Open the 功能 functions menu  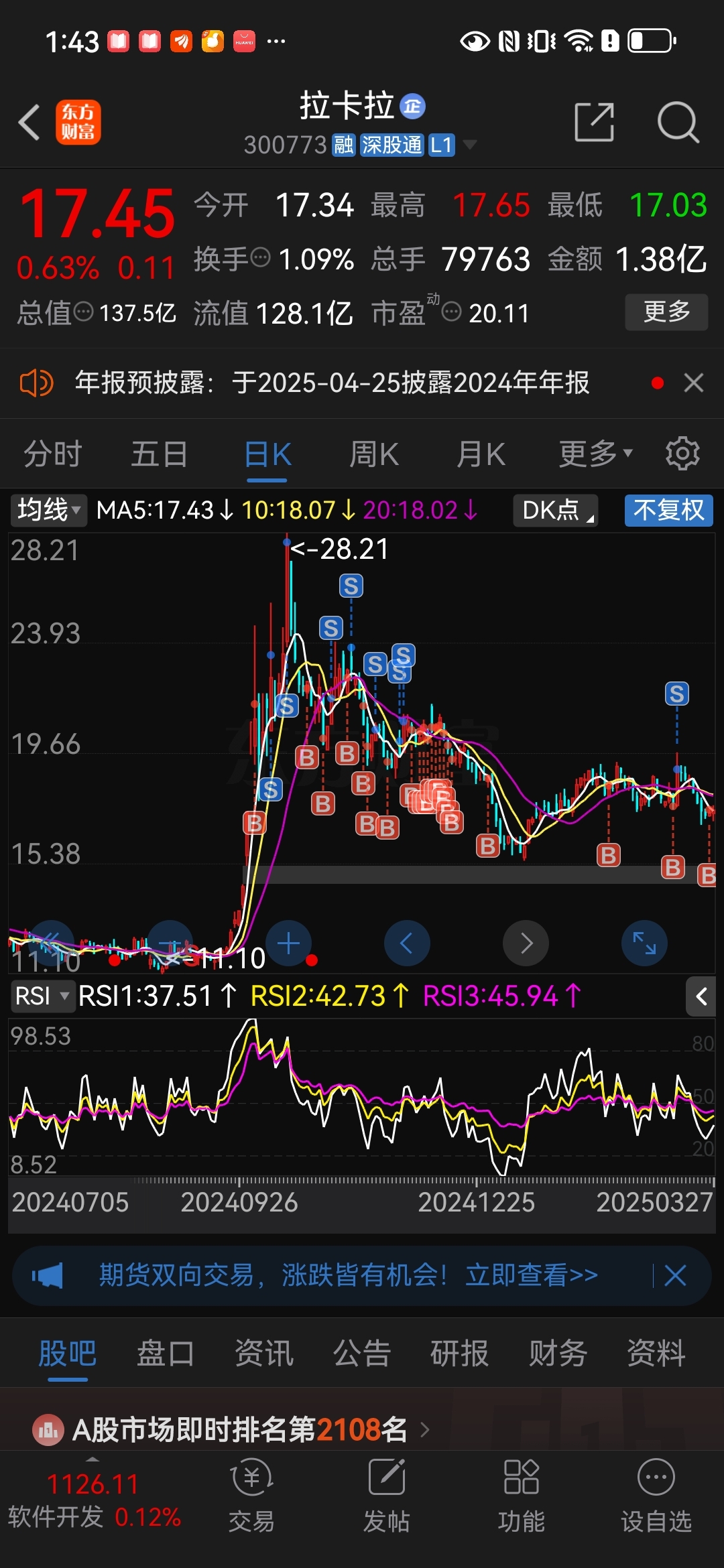522,1496
